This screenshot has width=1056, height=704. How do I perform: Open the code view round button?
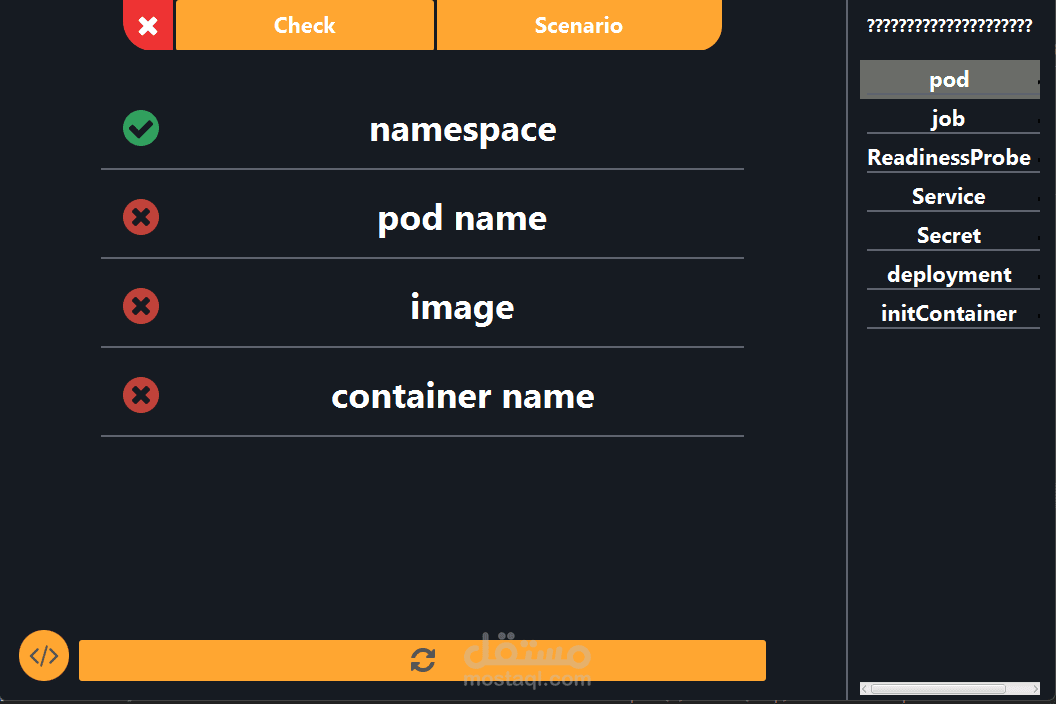pyautogui.click(x=44, y=655)
